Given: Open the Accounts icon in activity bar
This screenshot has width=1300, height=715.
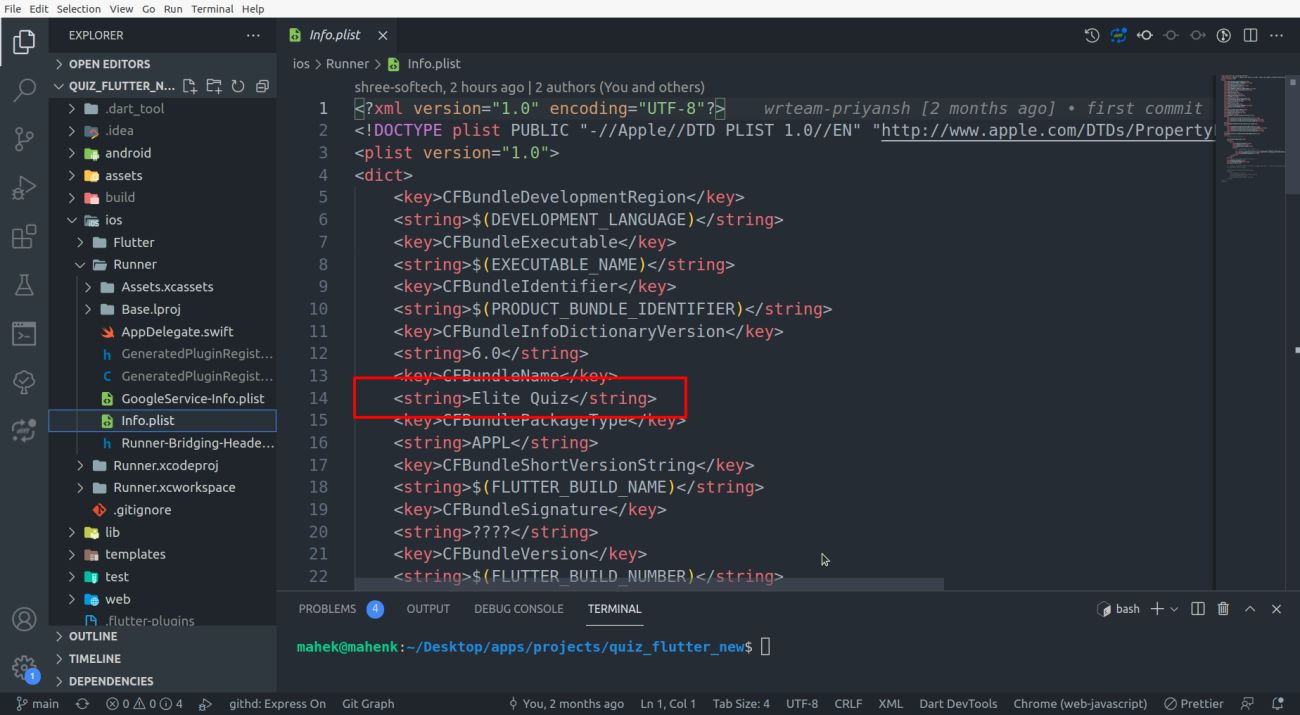Looking at the screenshot, I should [24, 619].
